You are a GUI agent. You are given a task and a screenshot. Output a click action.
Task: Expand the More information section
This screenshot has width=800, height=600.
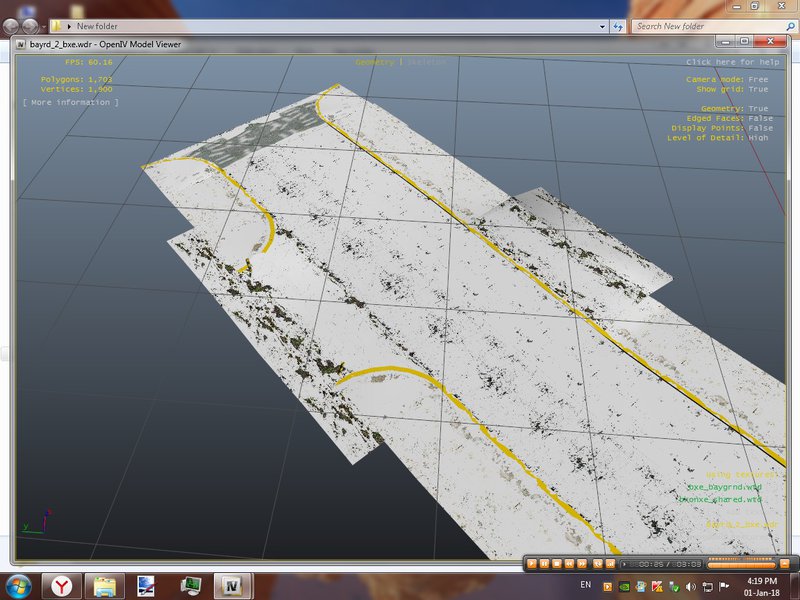pyautogui.click(x=70, y=103)
